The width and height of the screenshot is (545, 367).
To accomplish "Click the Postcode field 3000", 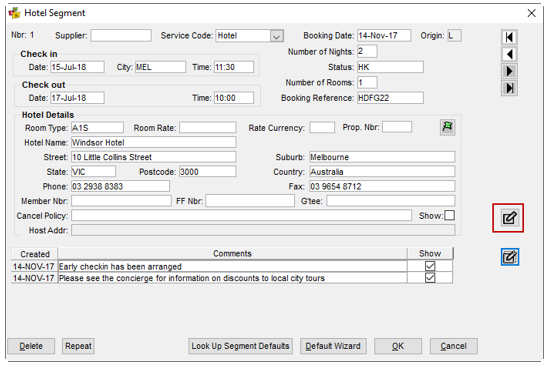I will pos(208,172).
